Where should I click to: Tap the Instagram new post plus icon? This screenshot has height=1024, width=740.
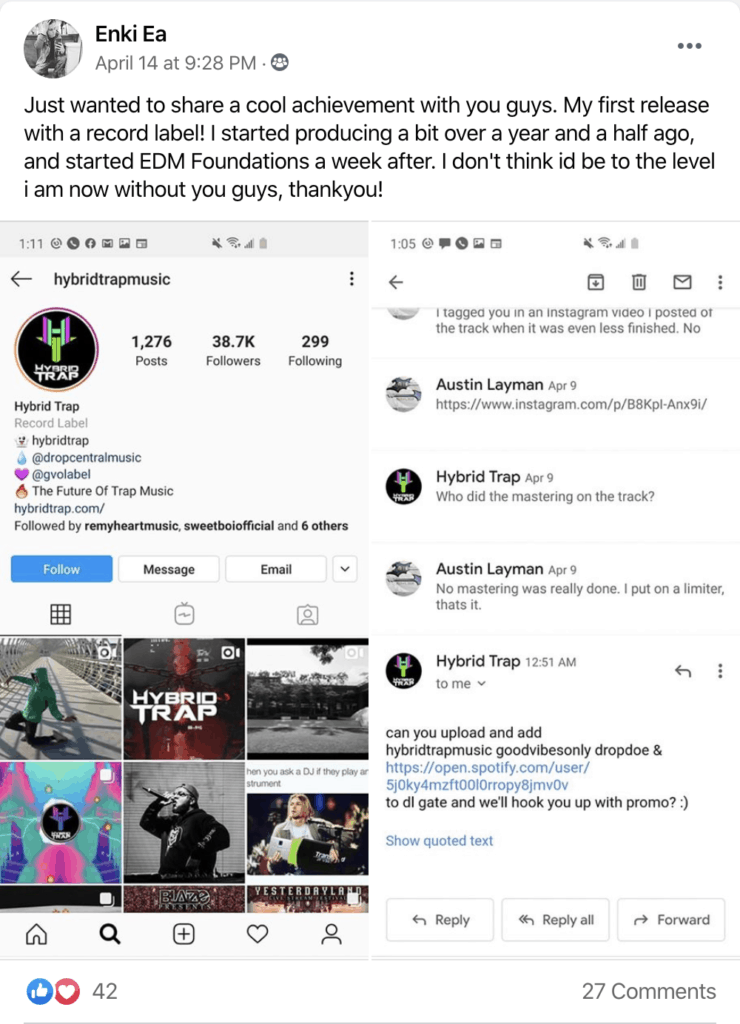pyautogui.click(x=184, y=934)
